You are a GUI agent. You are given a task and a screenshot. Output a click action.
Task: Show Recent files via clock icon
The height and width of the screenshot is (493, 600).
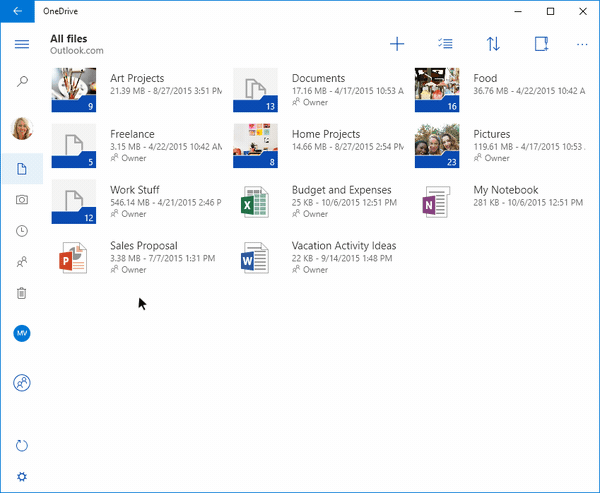tap(21, 231)
